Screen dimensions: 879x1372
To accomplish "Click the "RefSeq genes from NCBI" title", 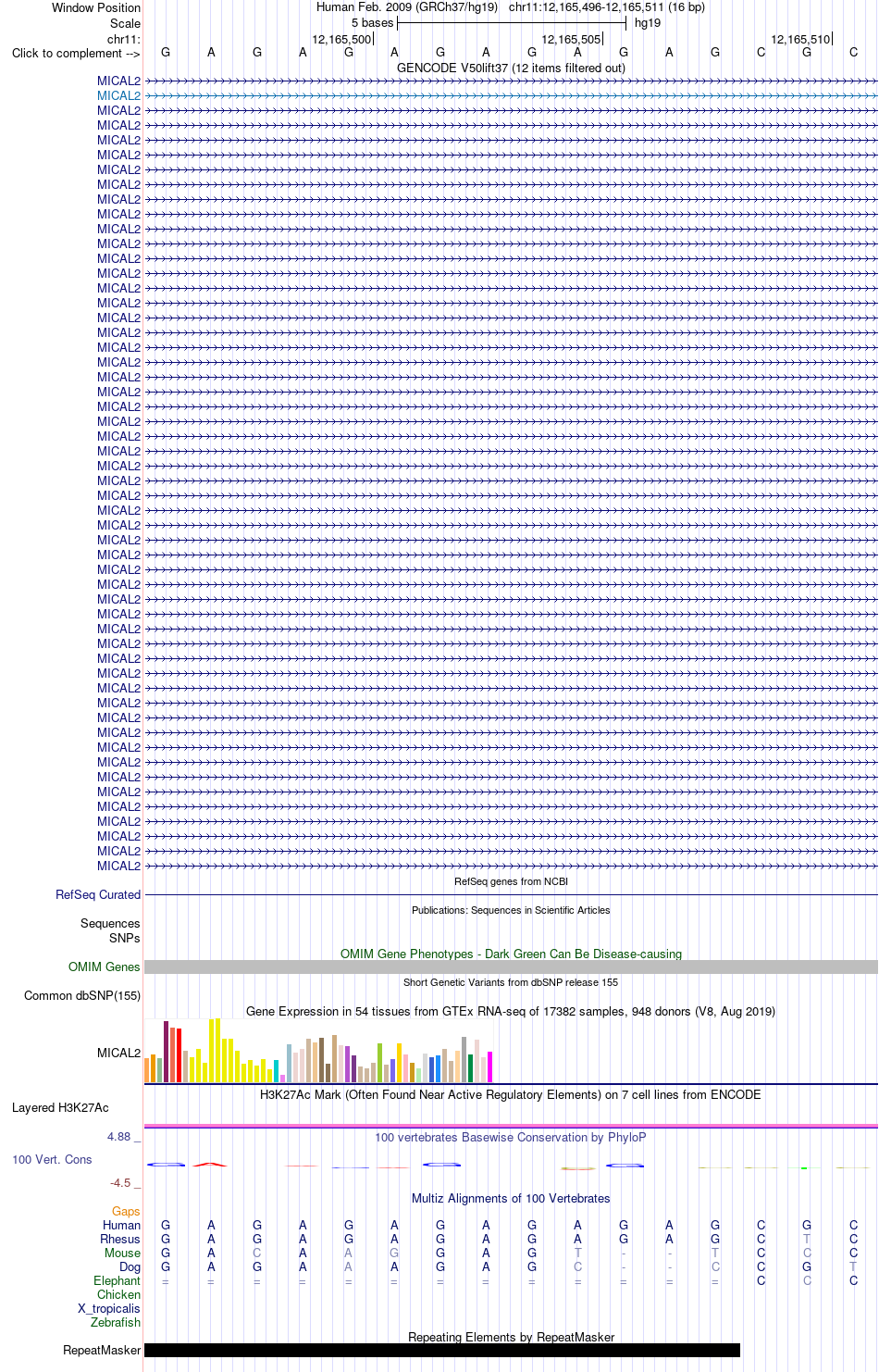I will 511,881.
